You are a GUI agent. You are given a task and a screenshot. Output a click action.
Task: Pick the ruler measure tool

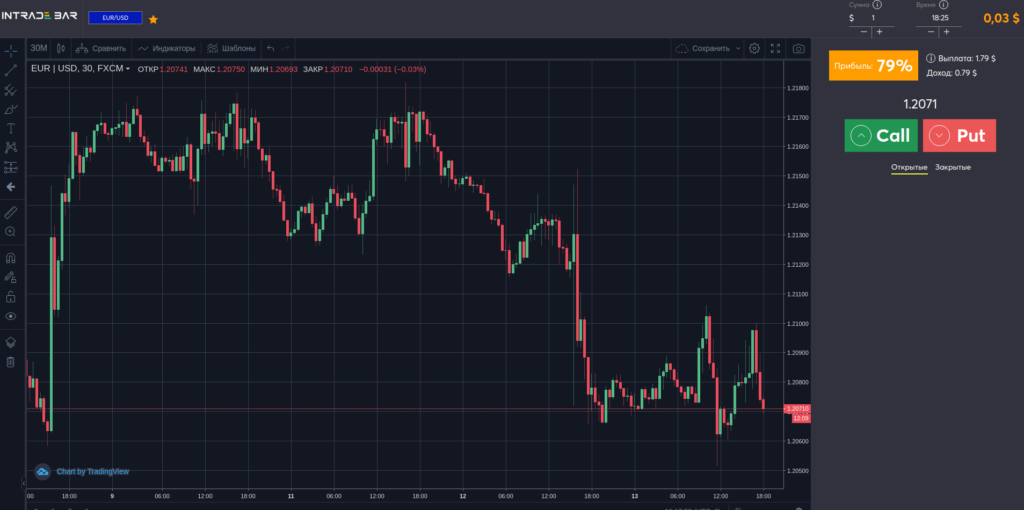click(11, 212)
